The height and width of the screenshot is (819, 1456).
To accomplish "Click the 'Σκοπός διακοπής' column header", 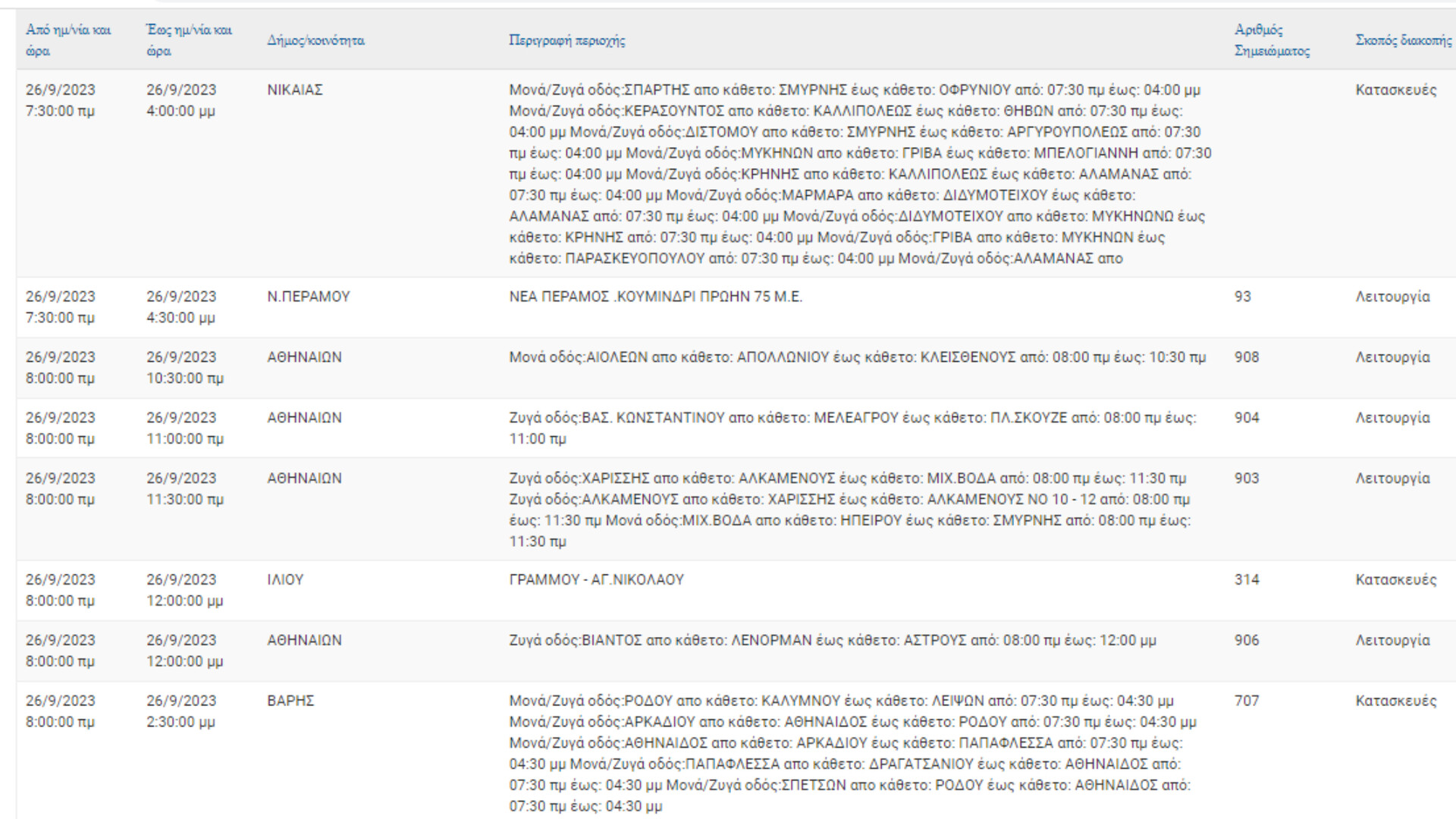I will click(1404, 40).
